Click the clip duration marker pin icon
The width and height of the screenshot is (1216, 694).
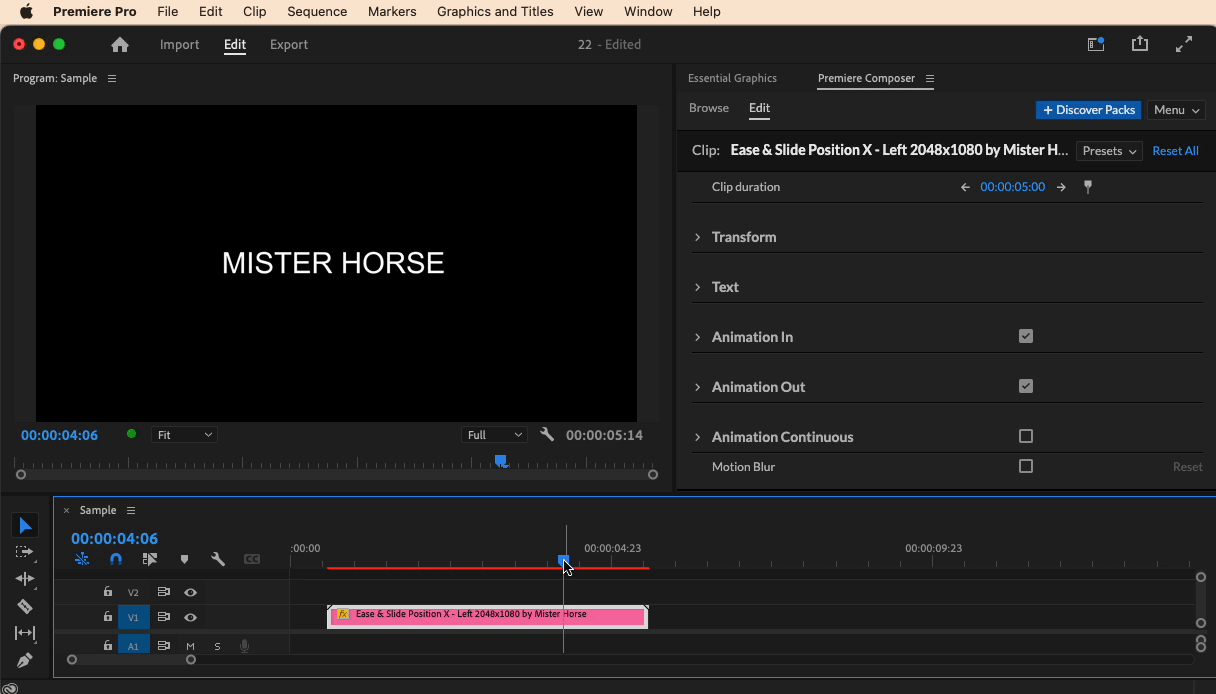coord(1088,187)
